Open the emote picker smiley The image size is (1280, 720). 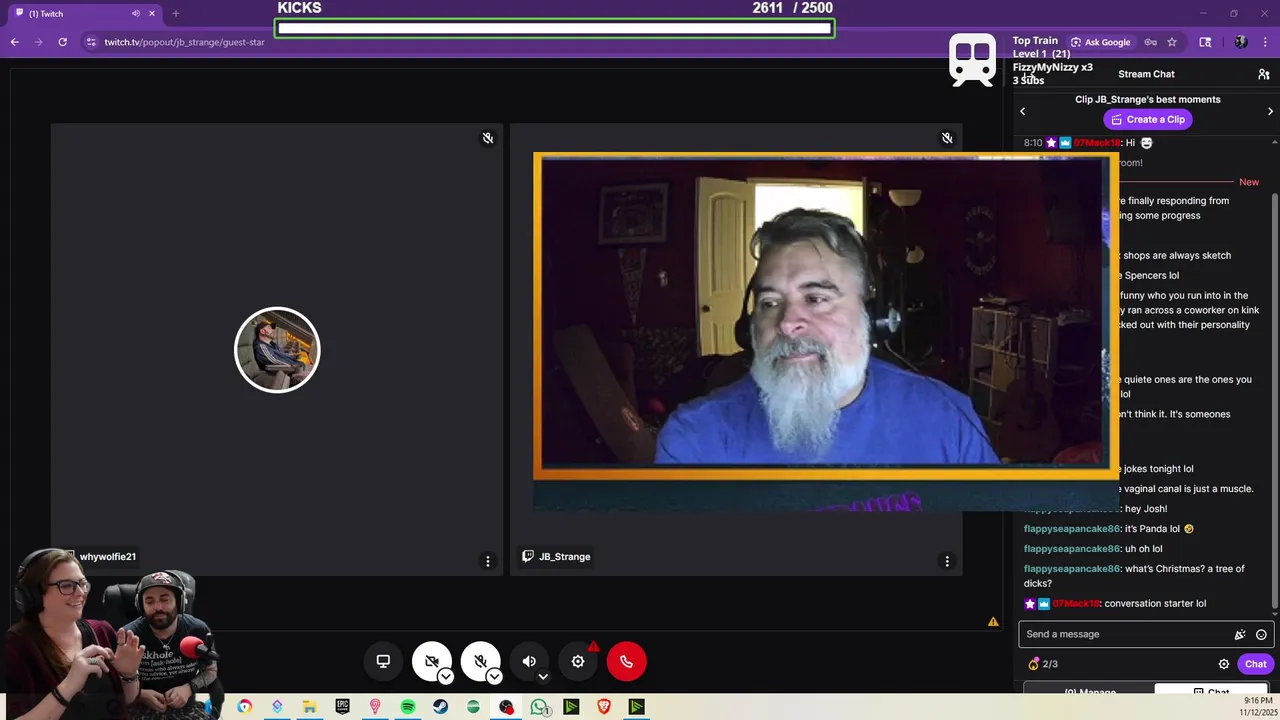[x=1261, y=634]
